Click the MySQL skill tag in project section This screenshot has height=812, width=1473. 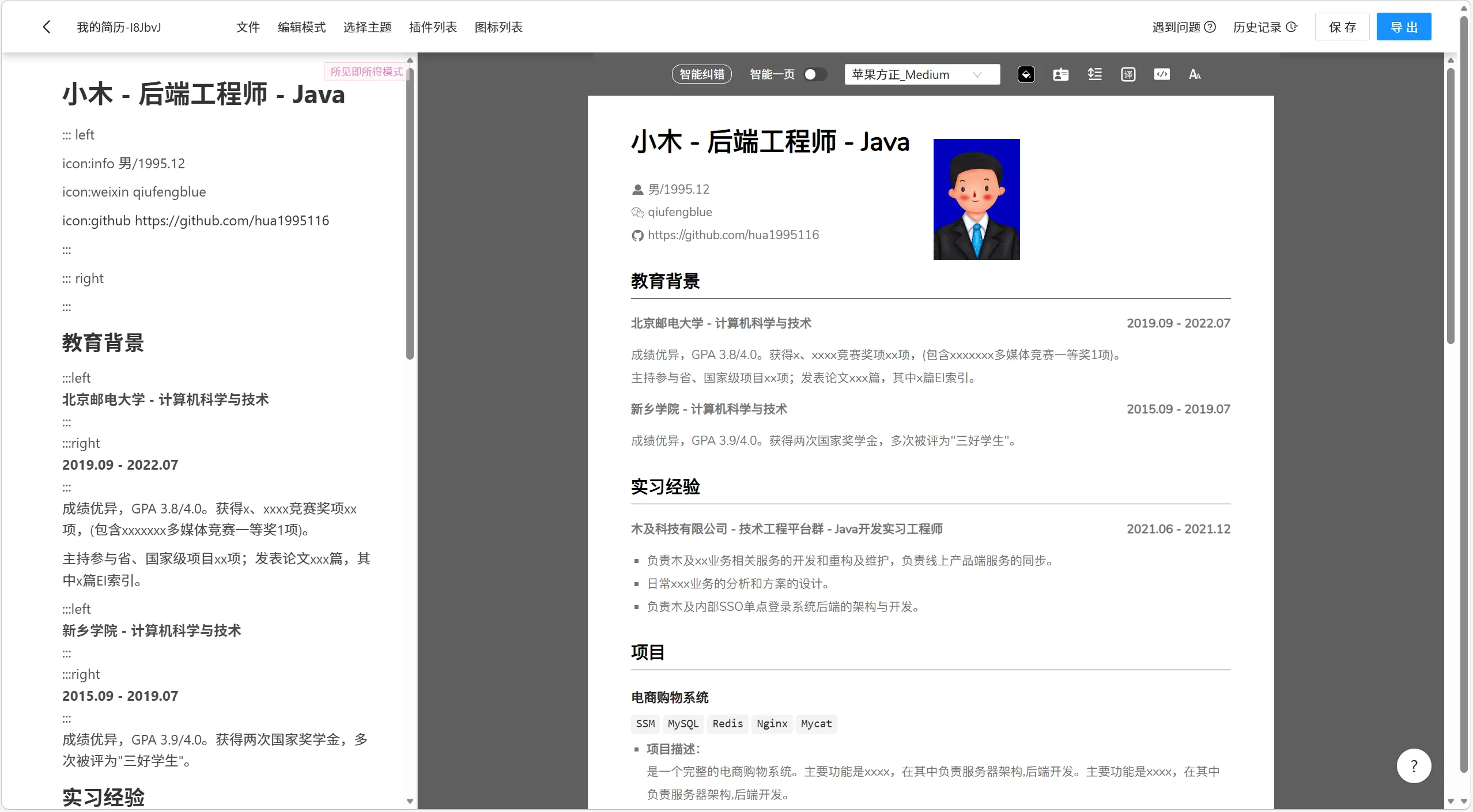click(x=682, y=724)
